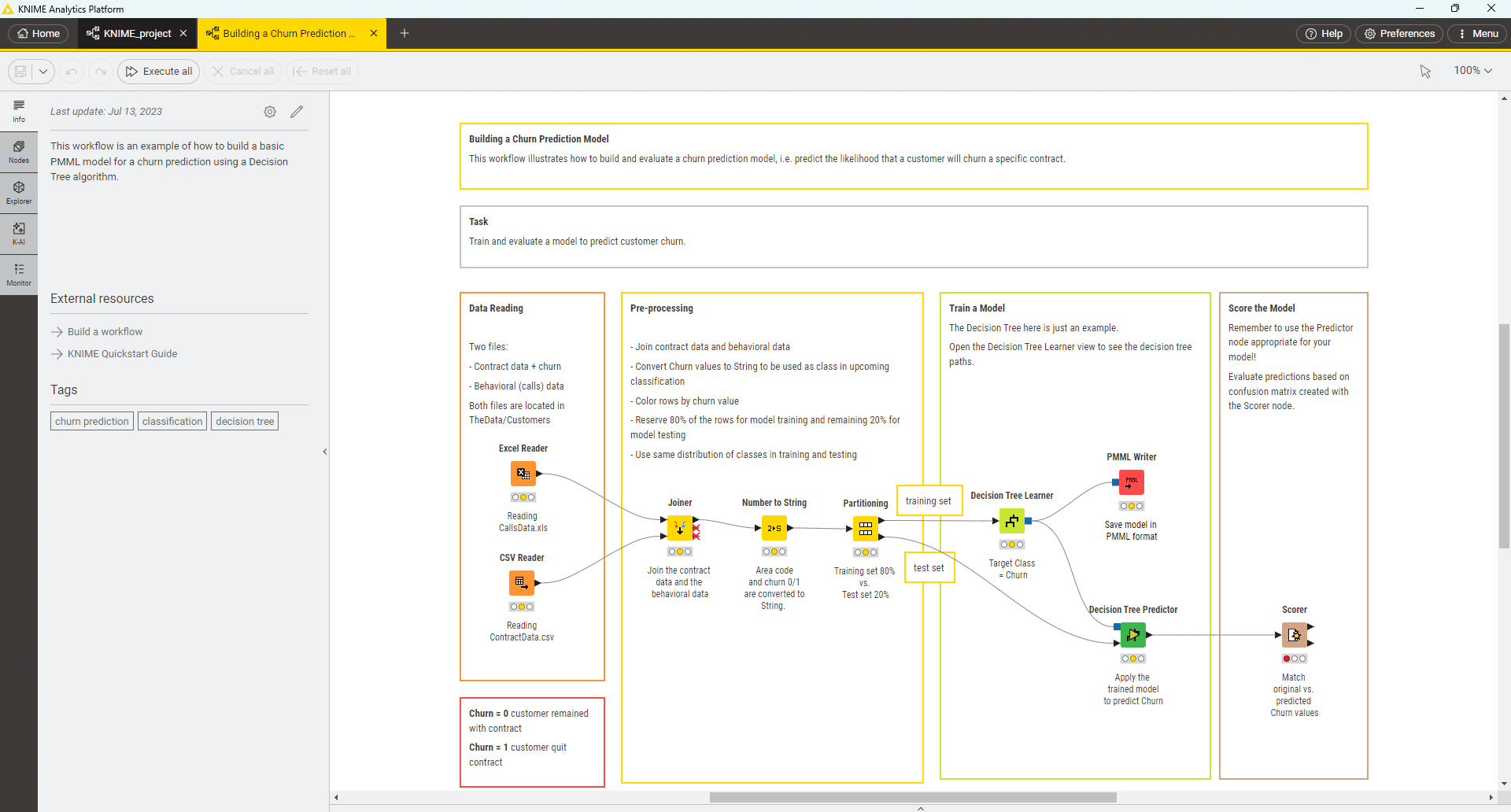This screenshot has height=812, width=1511.
Task: Expand the bottom panel chevron
Action: (921, 808)
